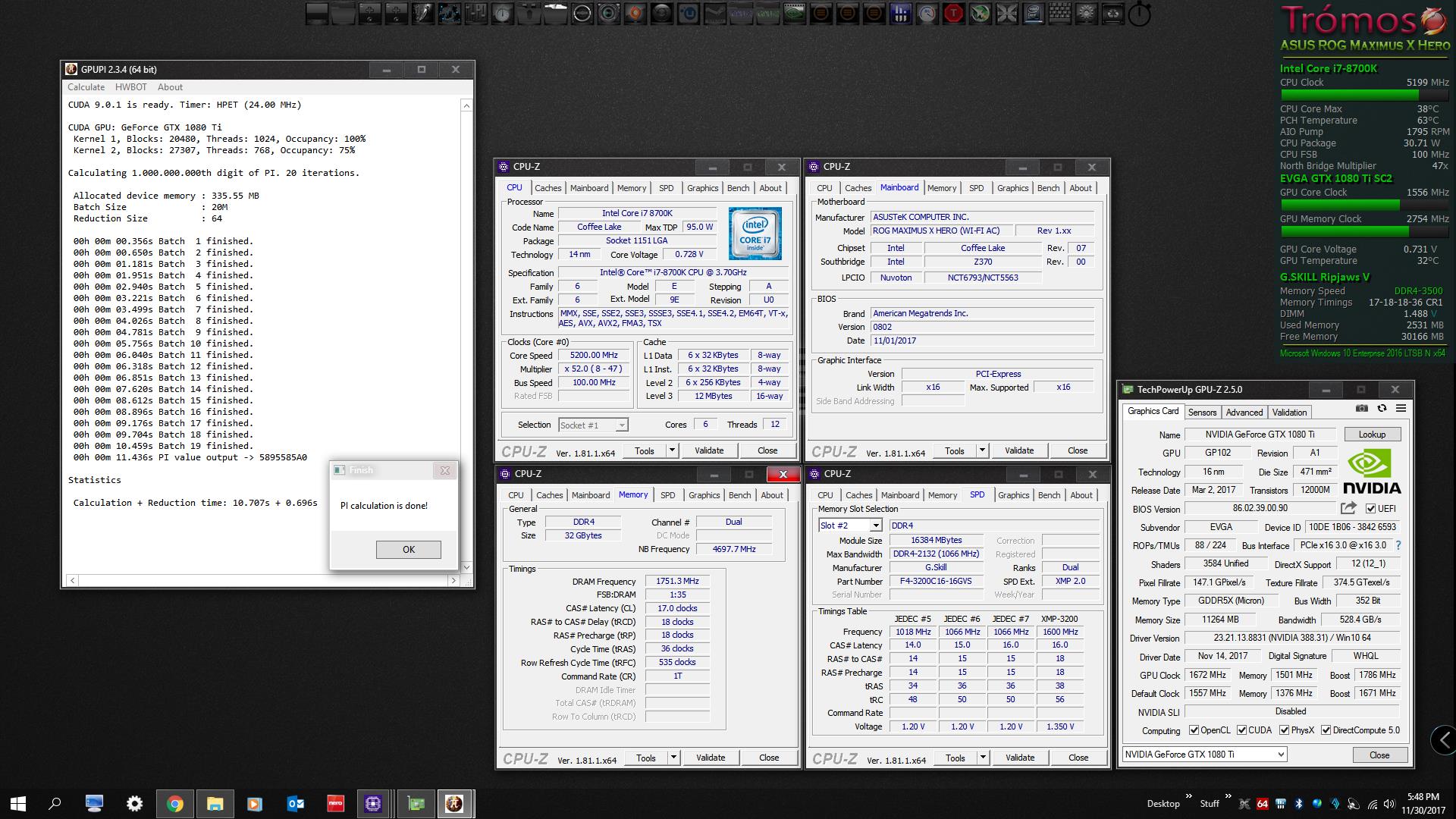
Task: Click the red T icon in top dock
Action: pos(952,13)
